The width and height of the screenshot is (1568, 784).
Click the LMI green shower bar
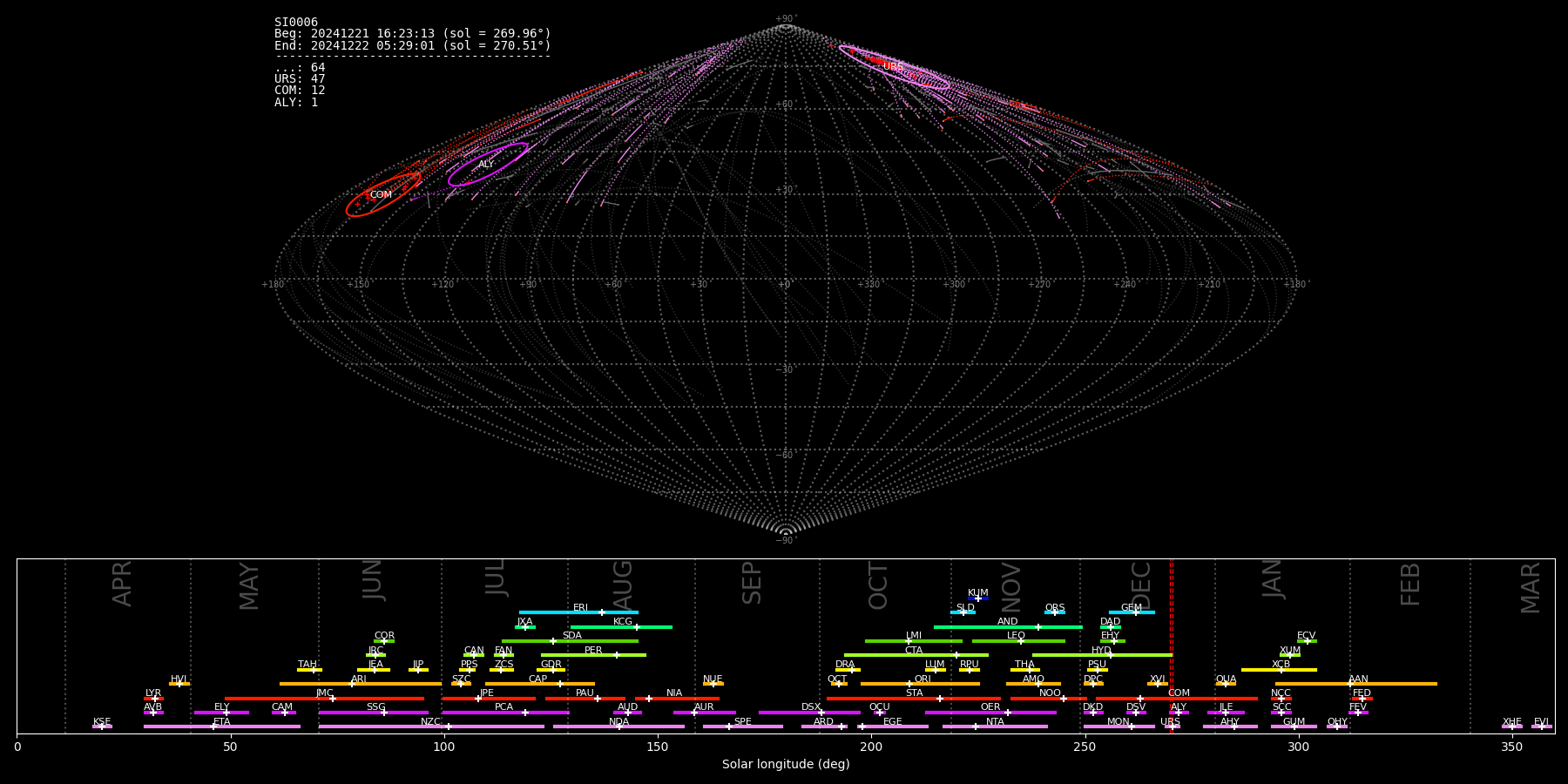click(914, 641)
